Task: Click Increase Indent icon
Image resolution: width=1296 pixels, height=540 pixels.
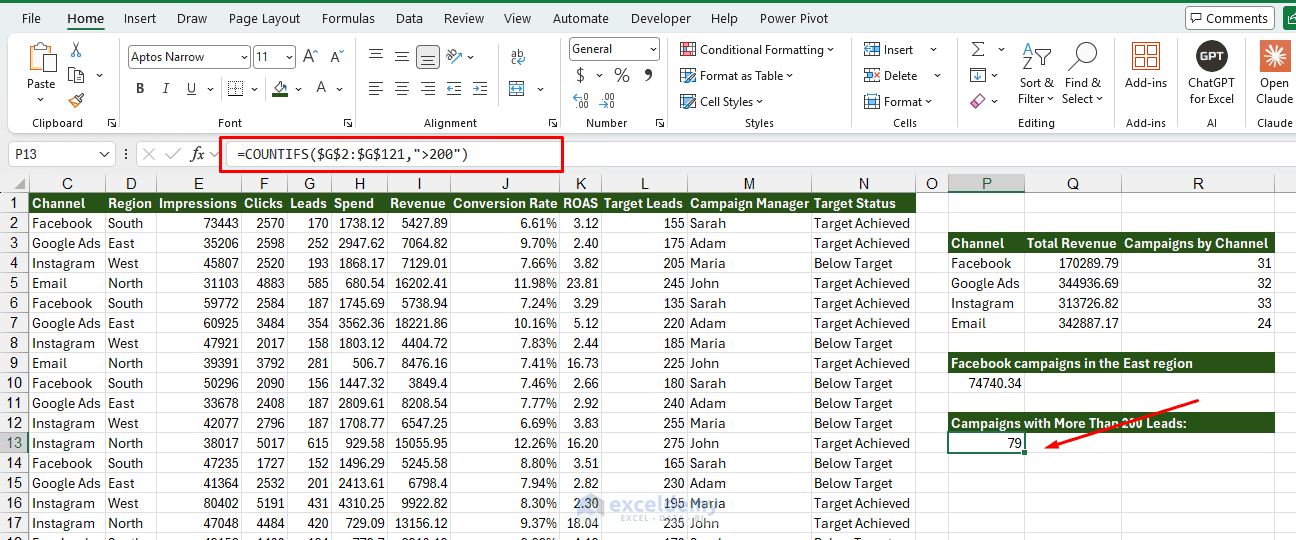Action: coord(482,88)
